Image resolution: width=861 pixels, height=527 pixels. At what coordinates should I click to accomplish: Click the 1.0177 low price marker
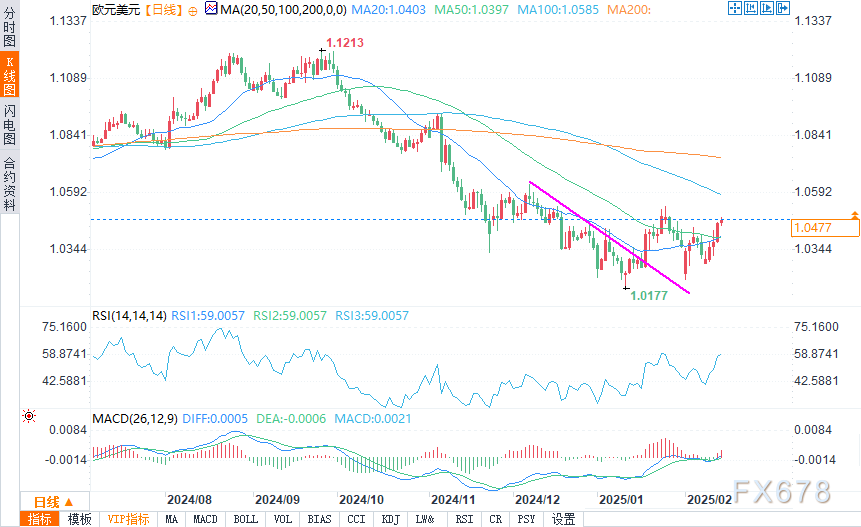[649, 296]
